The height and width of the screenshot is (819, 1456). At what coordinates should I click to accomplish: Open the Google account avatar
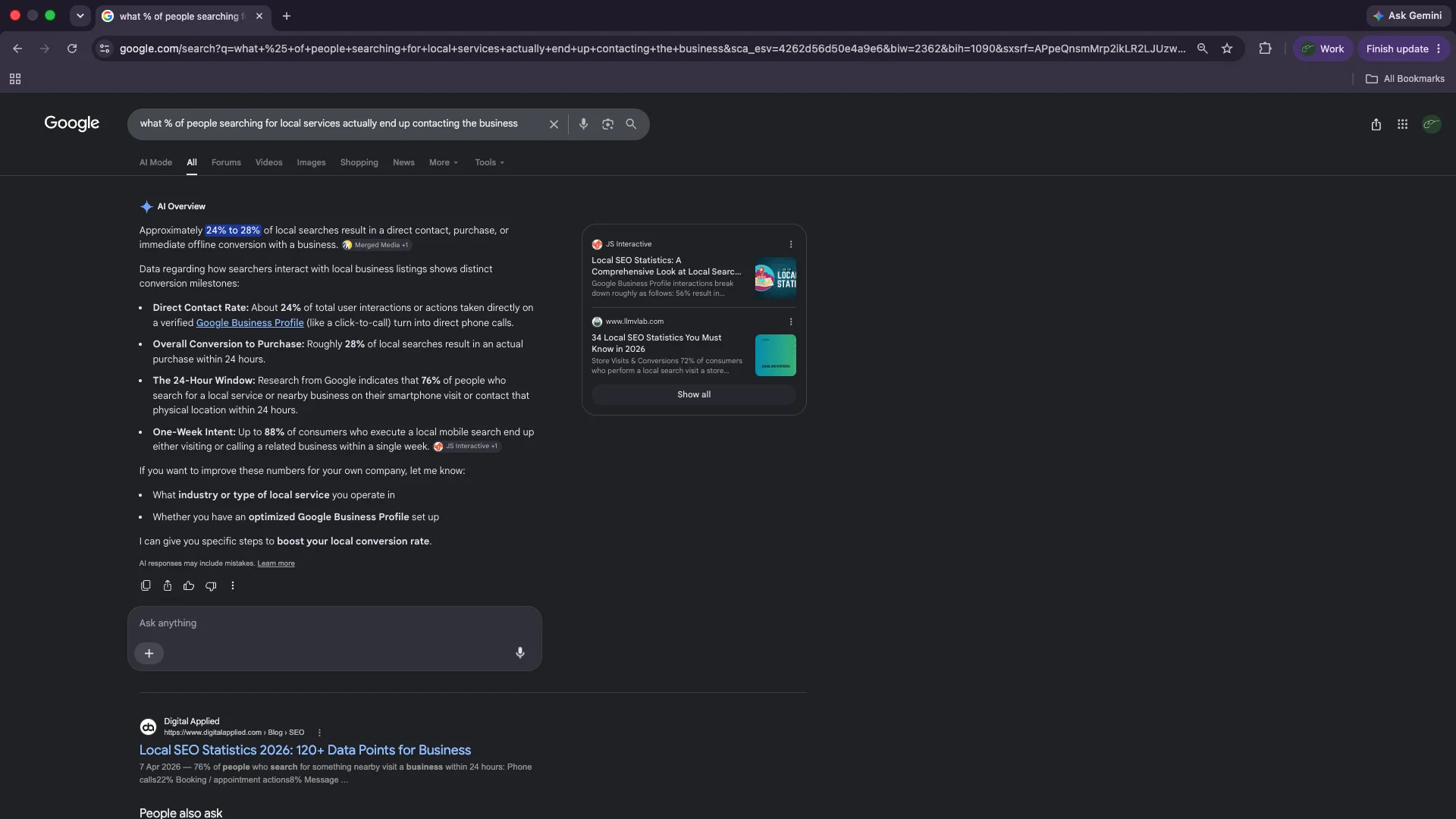[x=1431, y=124]
